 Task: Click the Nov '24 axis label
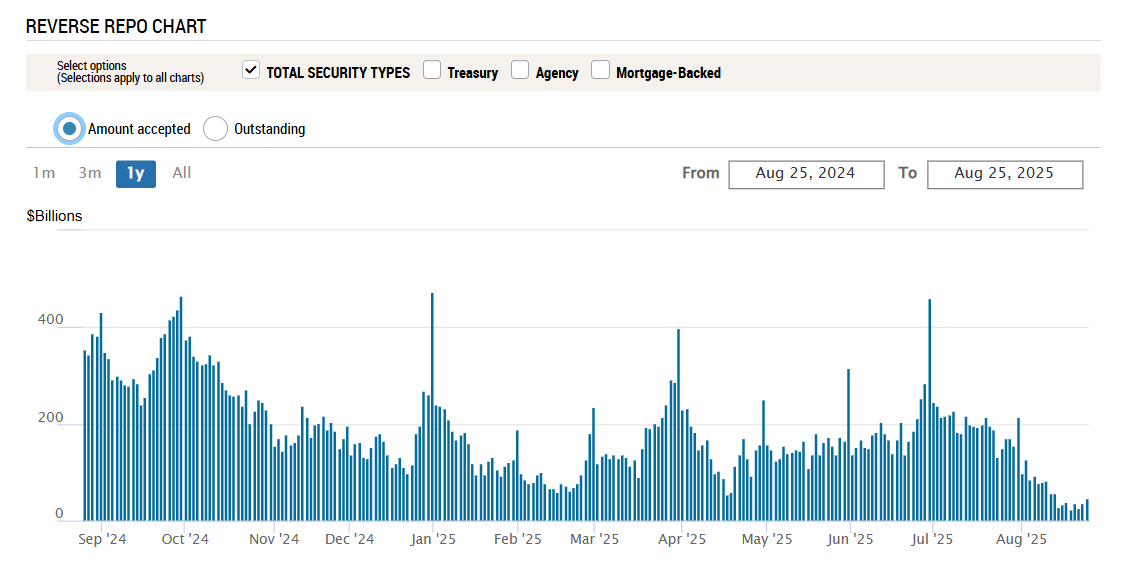click(x=274, y=540)
